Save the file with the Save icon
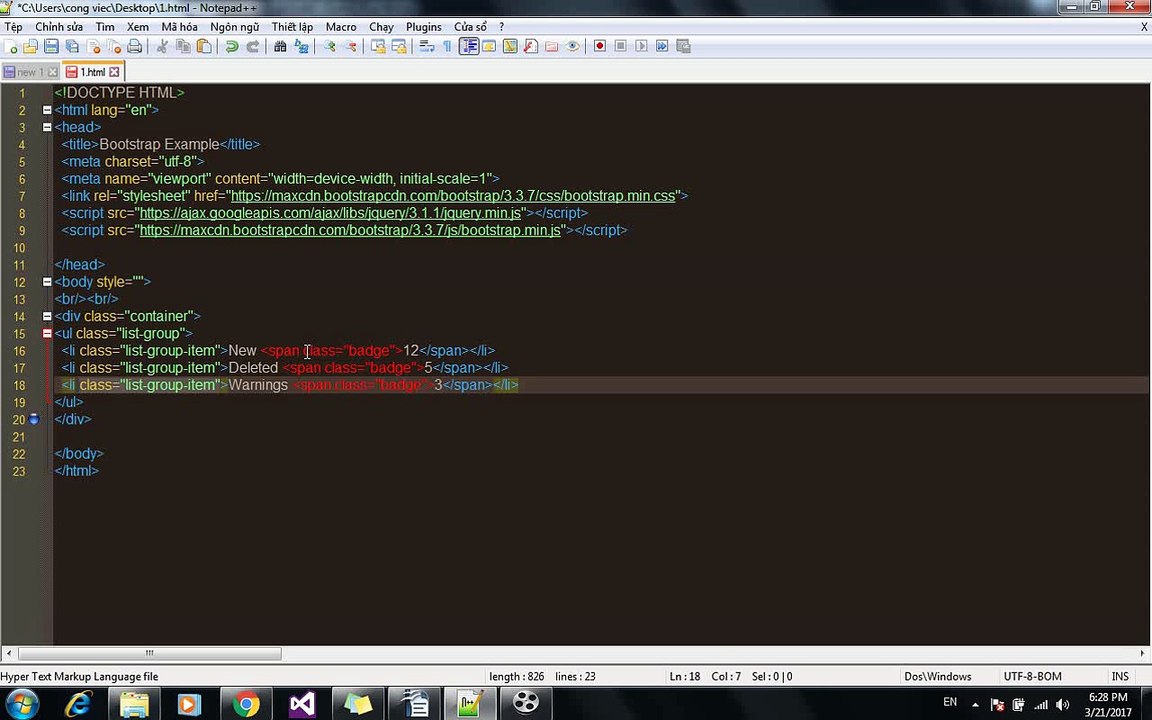The height and width of the screenshot is (720, 1152). click(51, 46)
